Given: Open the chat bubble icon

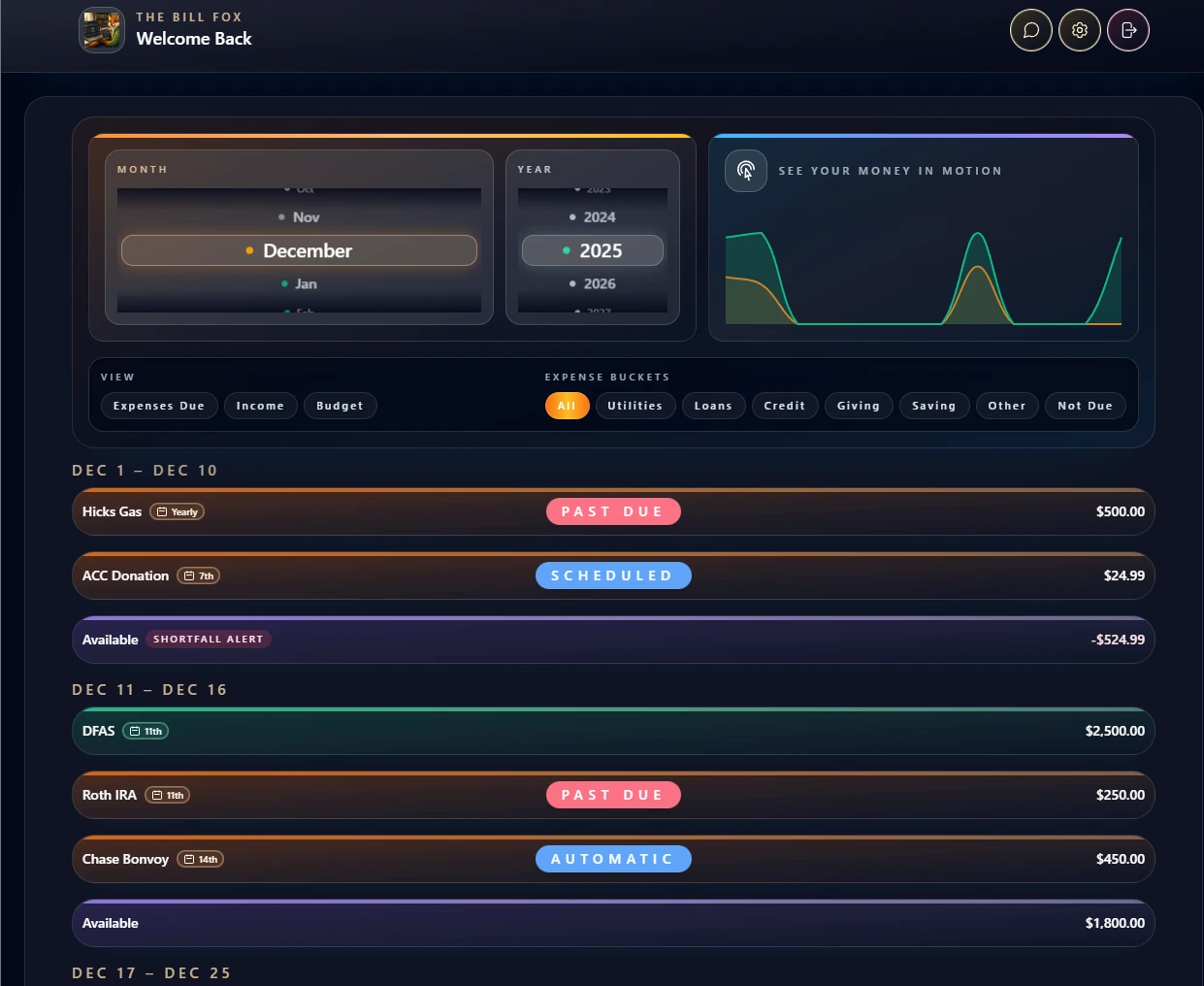Looking at the screenshot, I should [1030, 30].
